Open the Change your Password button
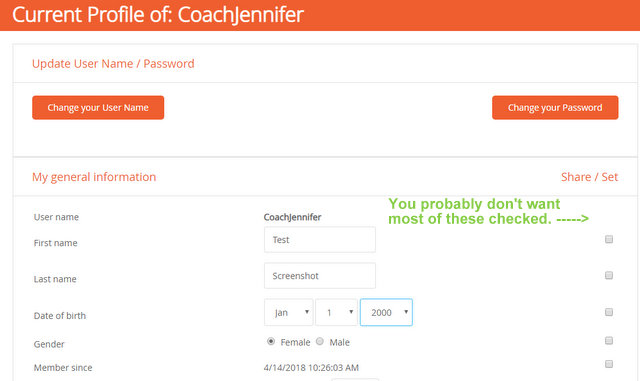Viewport: 640px width, 381px height. [555, 108]
